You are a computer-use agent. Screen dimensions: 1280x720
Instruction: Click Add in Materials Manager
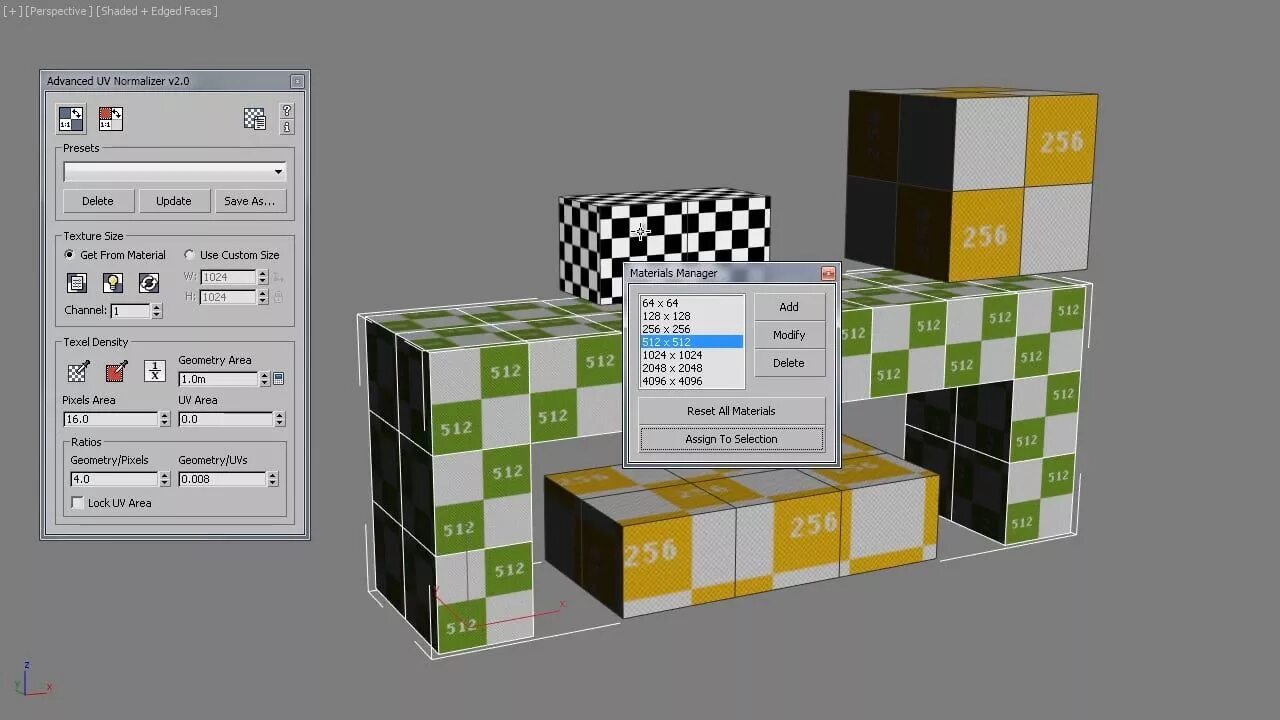(789, 307)
